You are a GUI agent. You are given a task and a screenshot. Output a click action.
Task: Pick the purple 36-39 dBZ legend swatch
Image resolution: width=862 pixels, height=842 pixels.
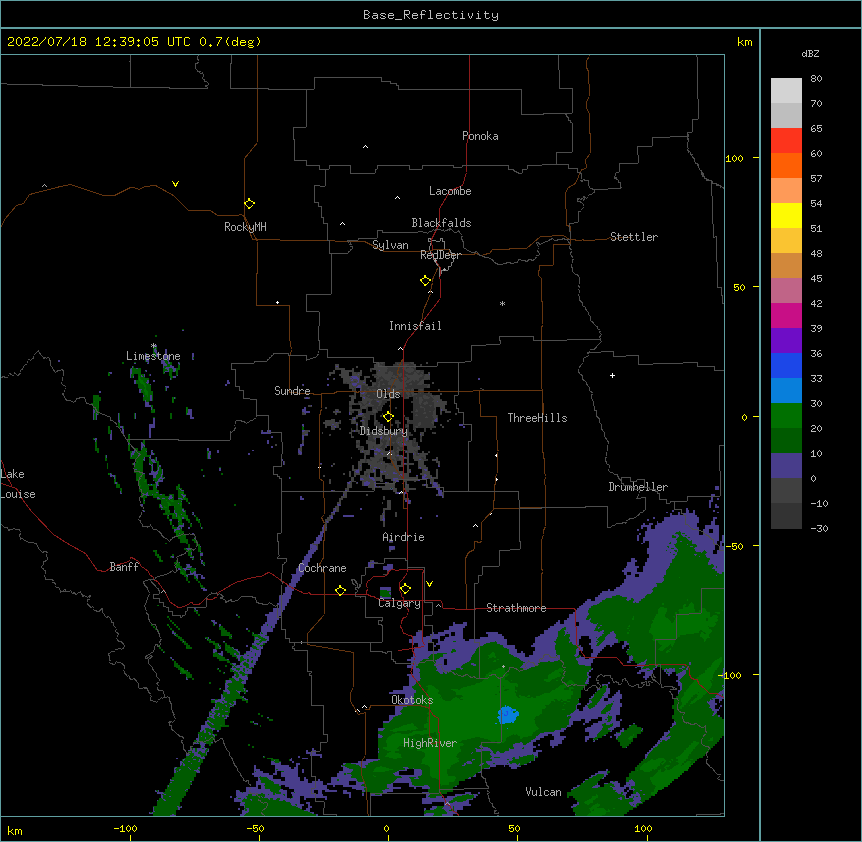[786, 341]
